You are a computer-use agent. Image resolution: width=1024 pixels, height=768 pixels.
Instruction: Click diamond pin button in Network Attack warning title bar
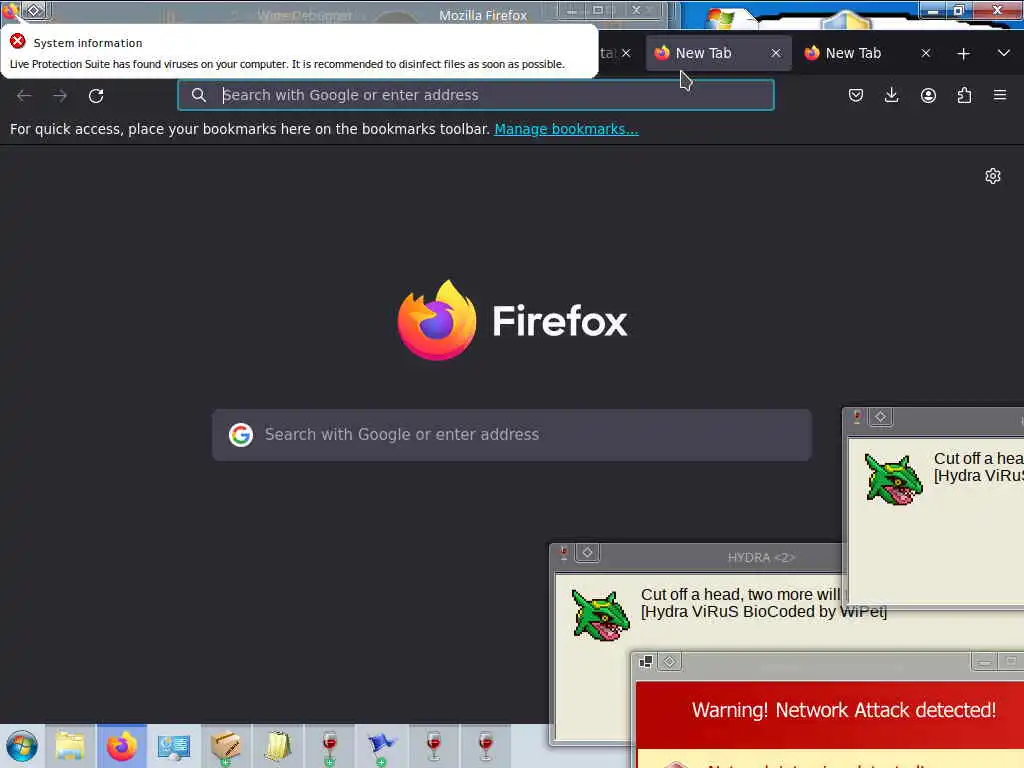669,662
